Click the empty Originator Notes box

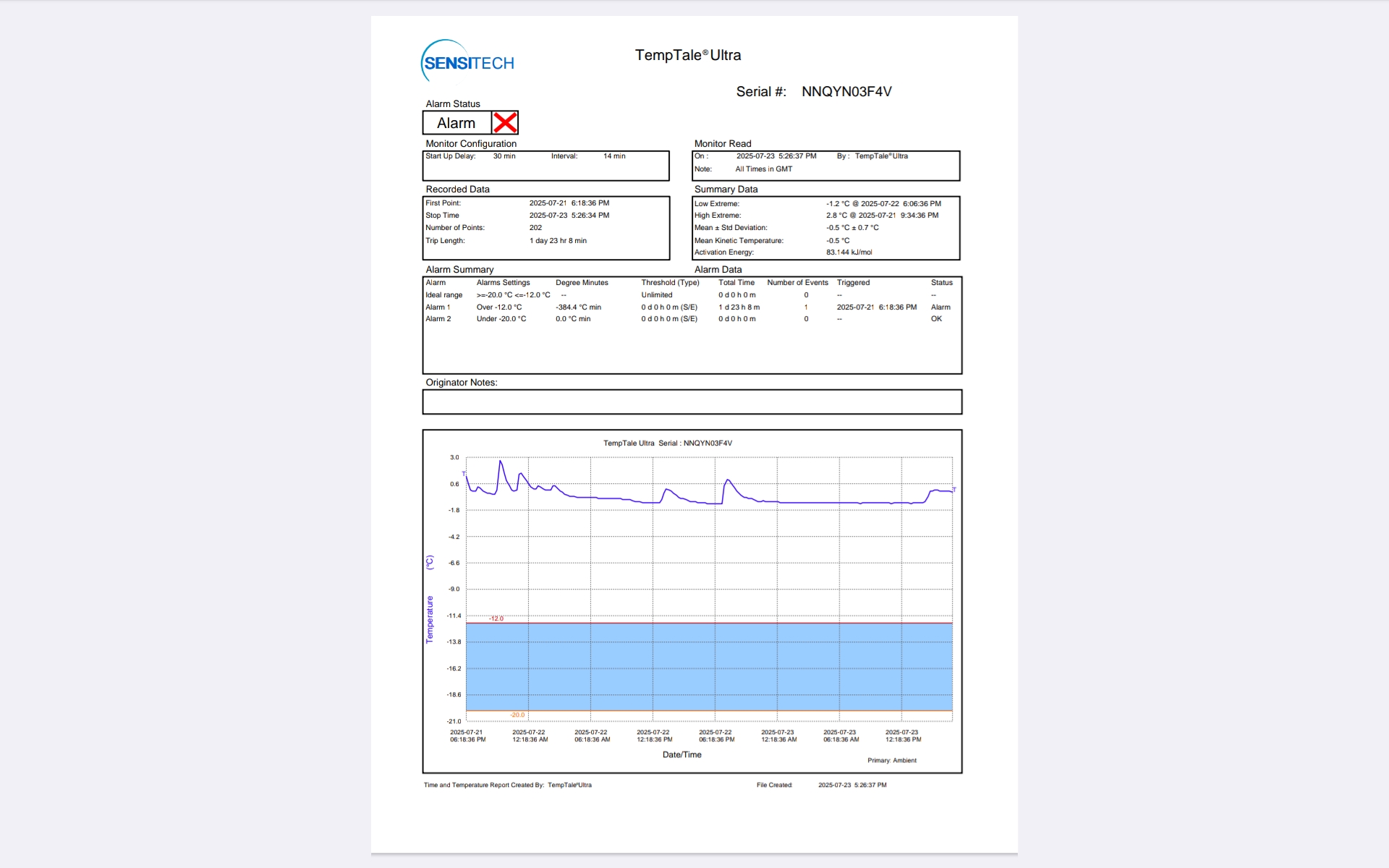tap(692, 402)
